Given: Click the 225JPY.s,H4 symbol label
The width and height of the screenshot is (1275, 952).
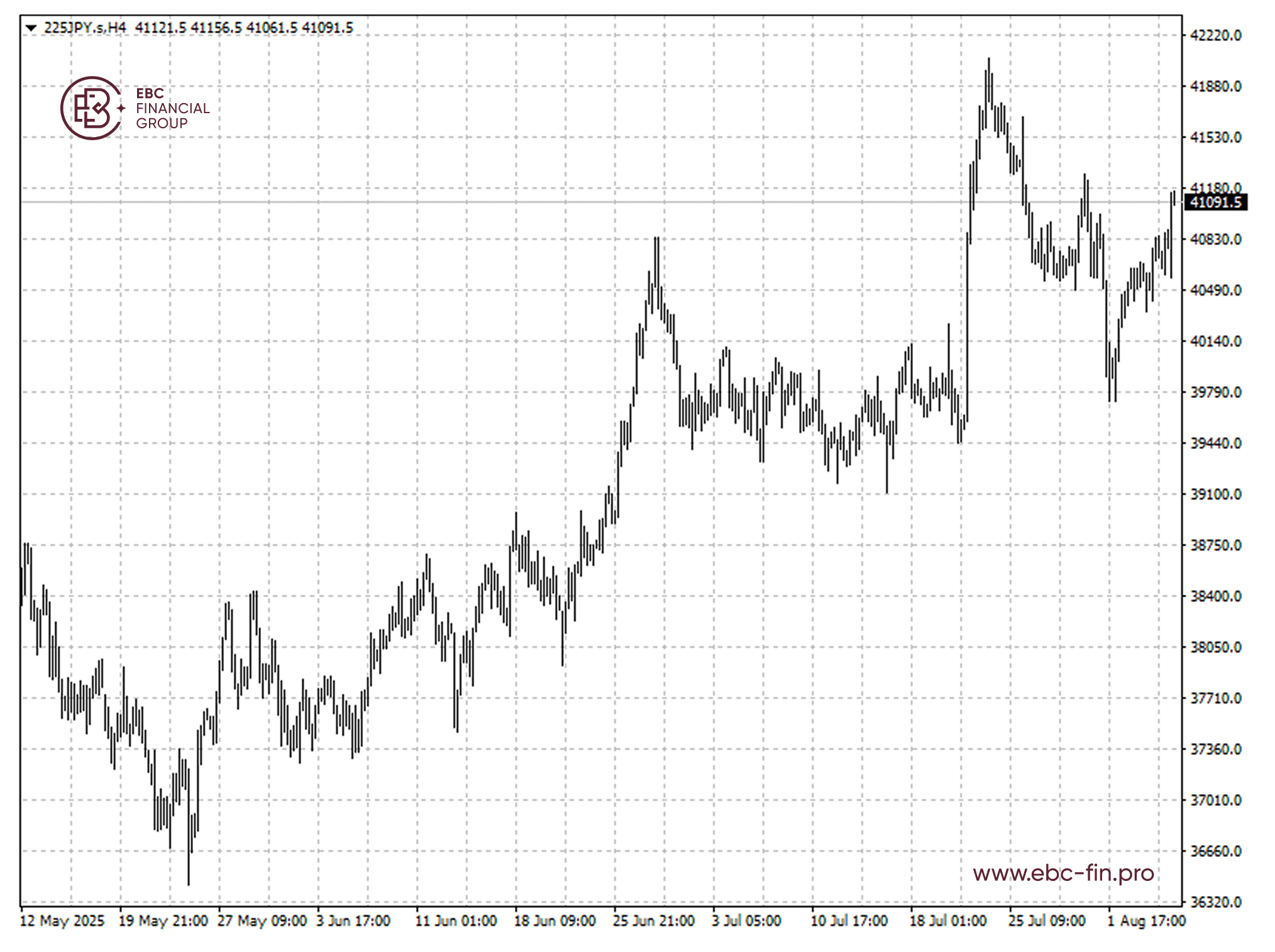Looking at the screenshot, I should (85, 28).
